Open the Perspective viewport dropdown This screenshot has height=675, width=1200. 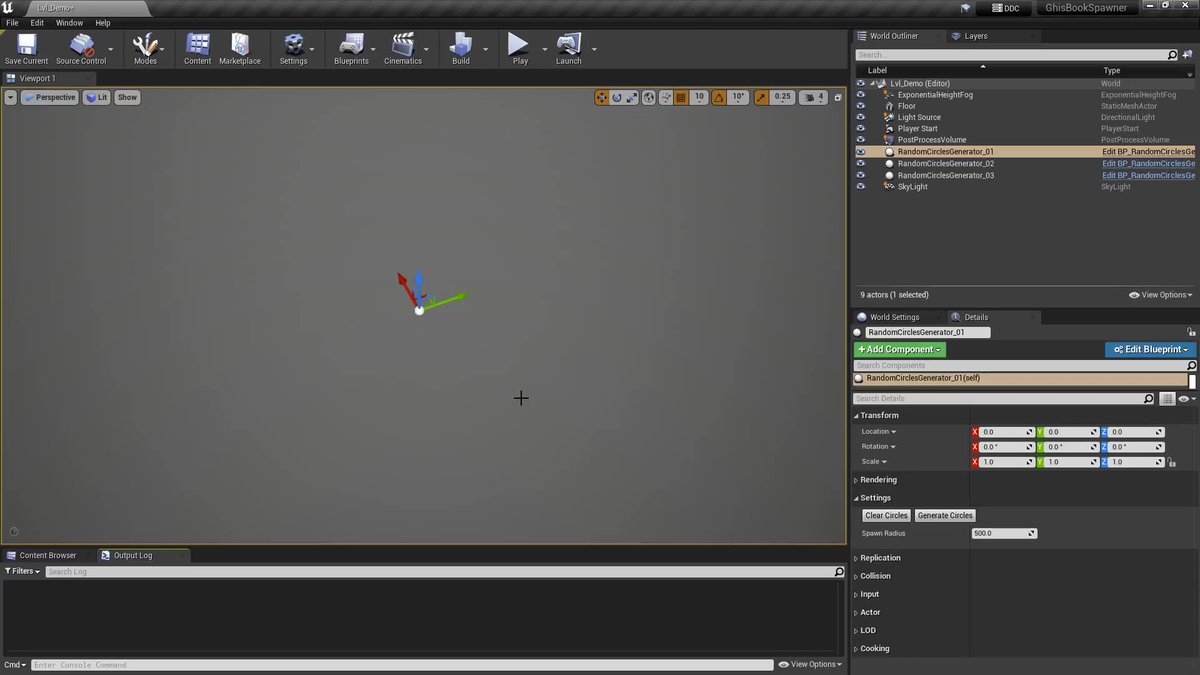click(x=50, y=97)
